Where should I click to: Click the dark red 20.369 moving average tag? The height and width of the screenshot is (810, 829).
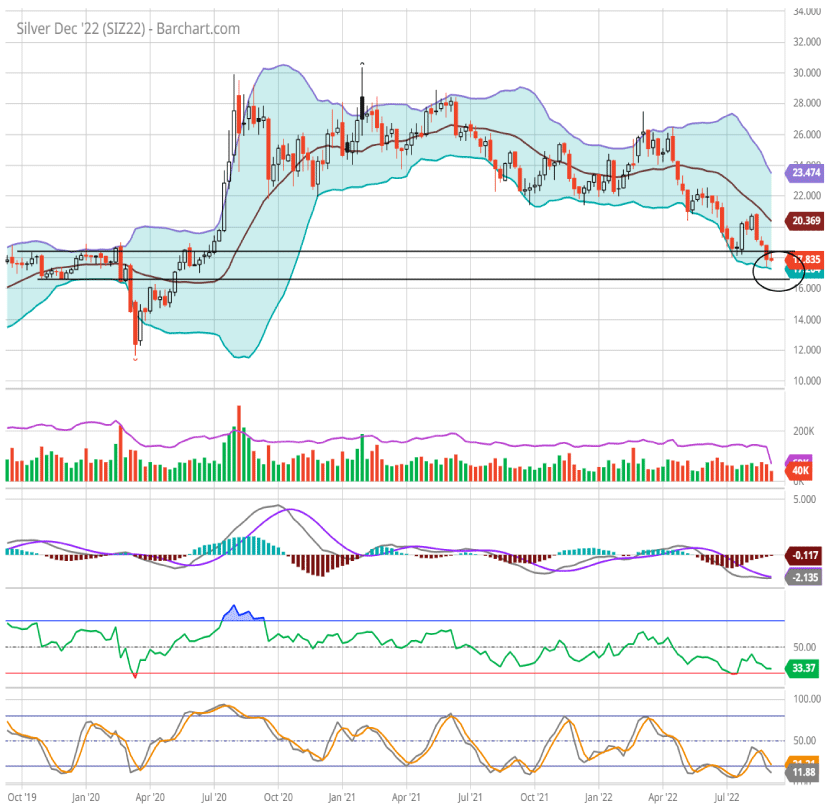[x=805, y=220]
